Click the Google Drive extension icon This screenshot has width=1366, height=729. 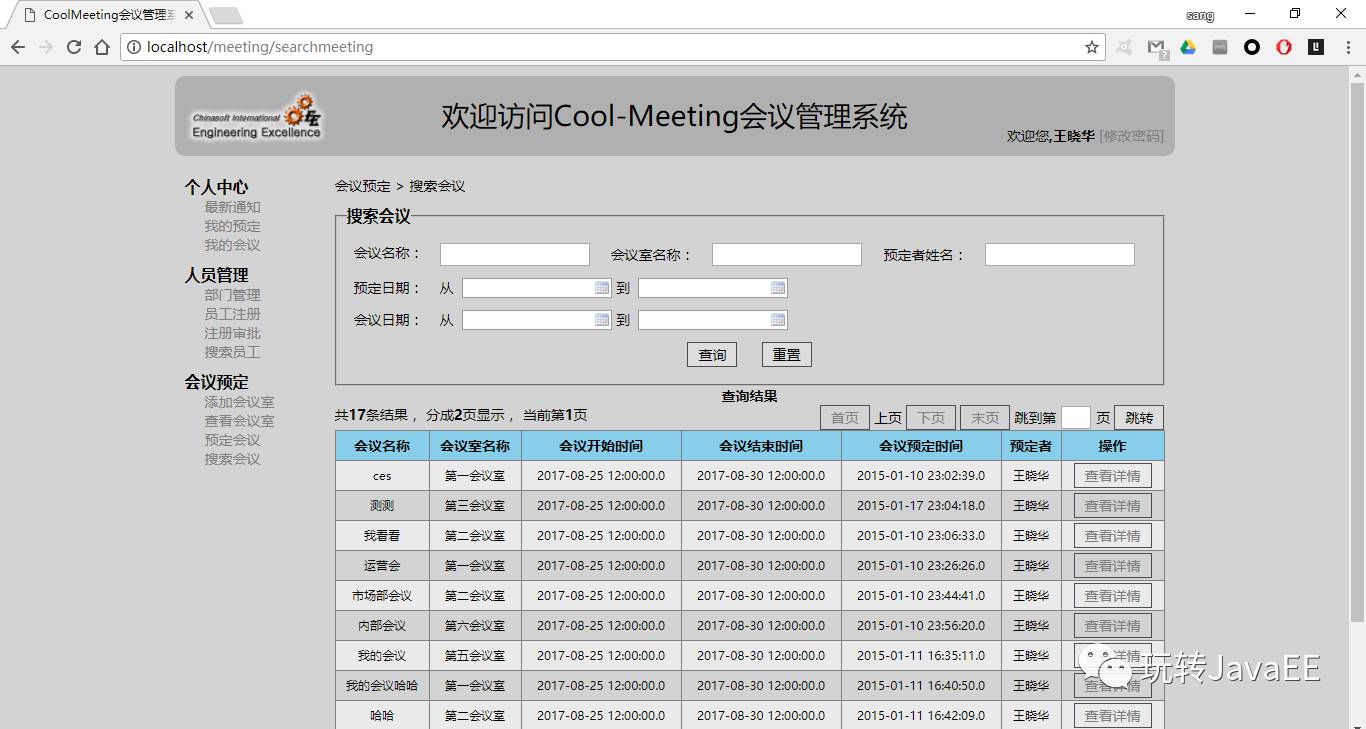click(x=1188, y=47)
